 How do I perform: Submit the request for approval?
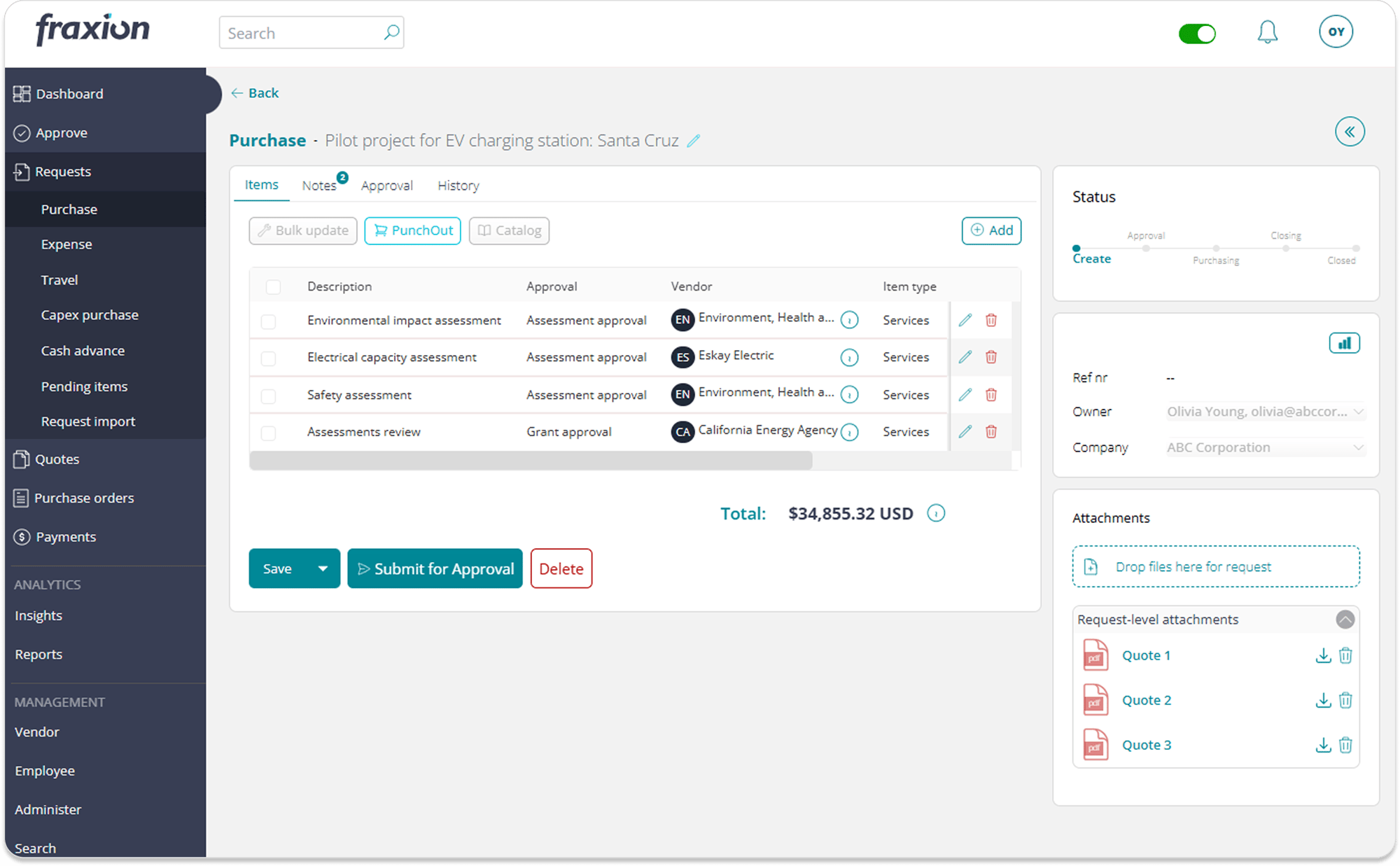435,568
